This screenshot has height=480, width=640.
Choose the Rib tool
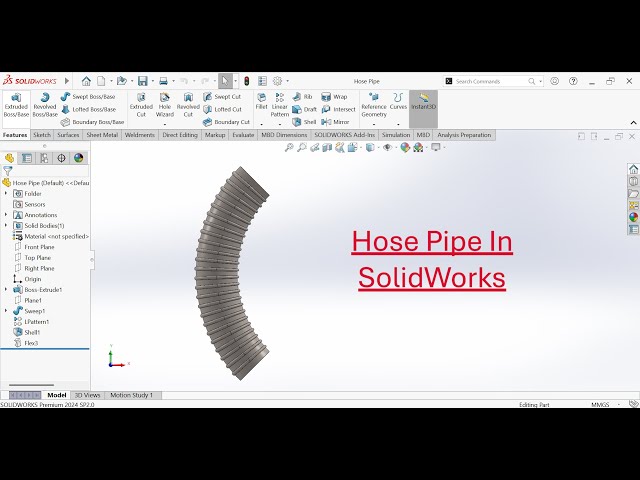pos(302,97)
